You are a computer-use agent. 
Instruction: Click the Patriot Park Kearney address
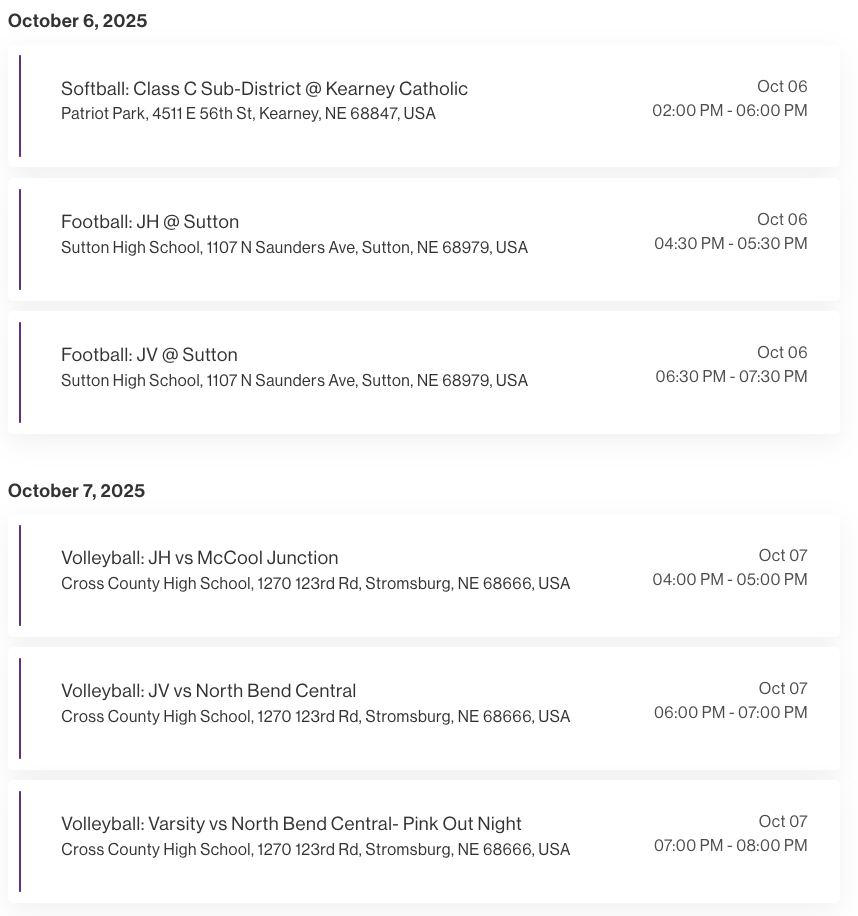pos(248,114)
